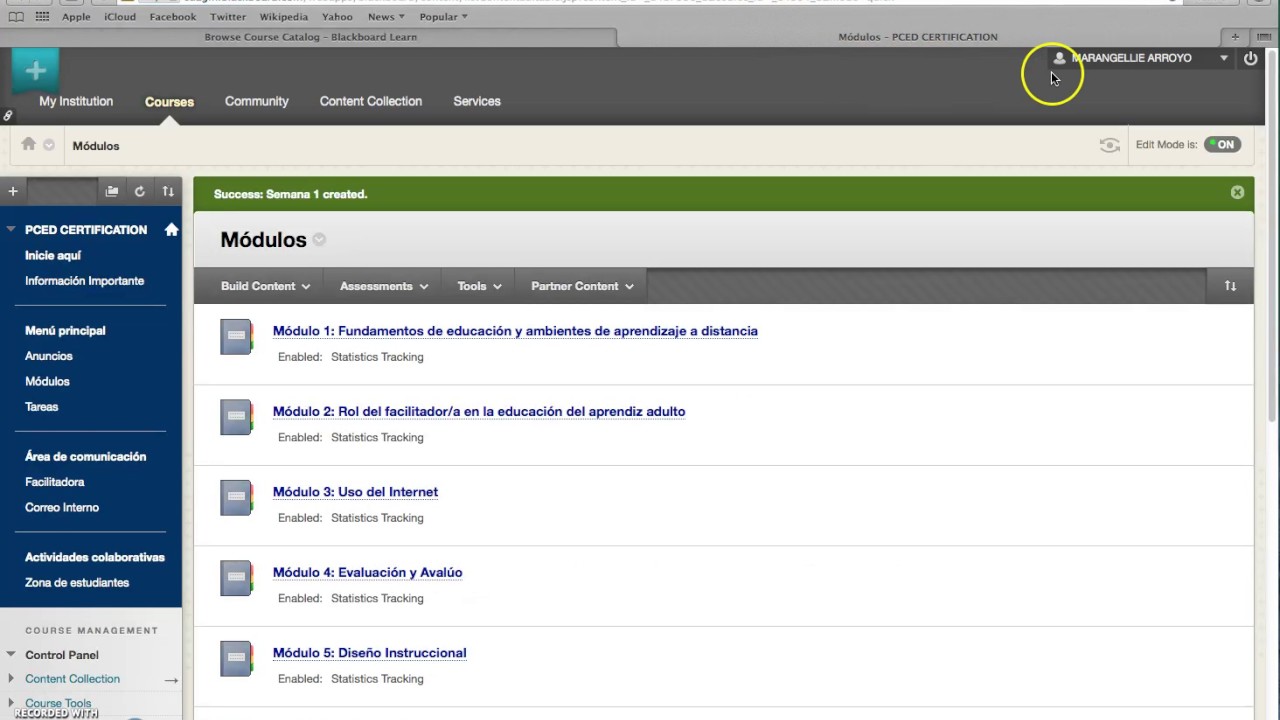
Task: Click the arrow next to Content Collection
Action: coord(171,680)
